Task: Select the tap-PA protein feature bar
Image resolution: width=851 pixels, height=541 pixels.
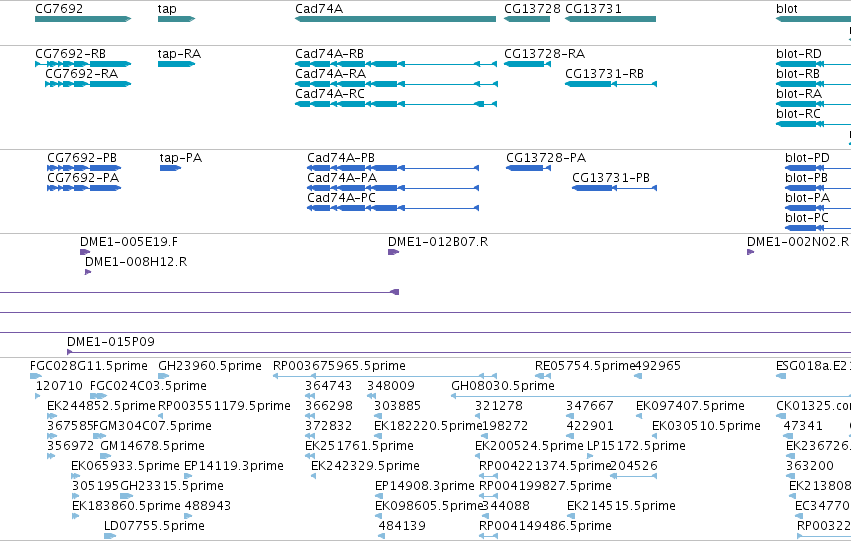Action: (x=170, y=168)
